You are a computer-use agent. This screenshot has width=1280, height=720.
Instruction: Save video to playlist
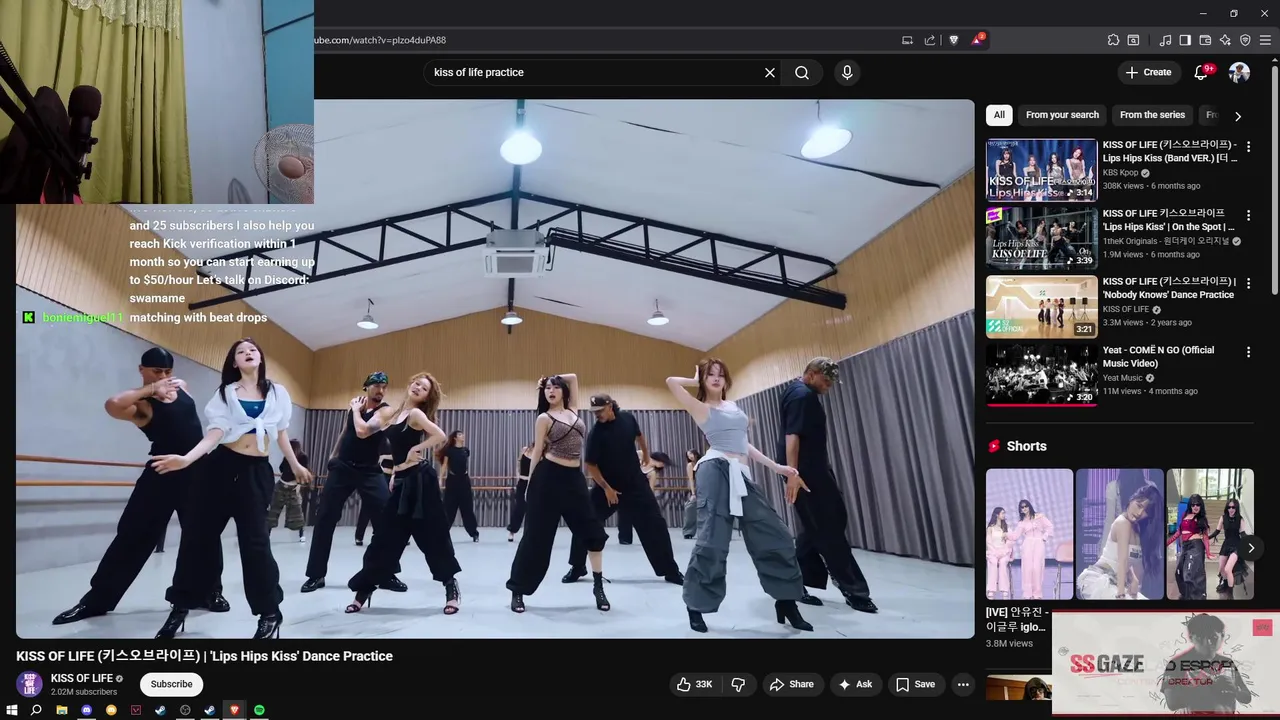click(915, 684)
